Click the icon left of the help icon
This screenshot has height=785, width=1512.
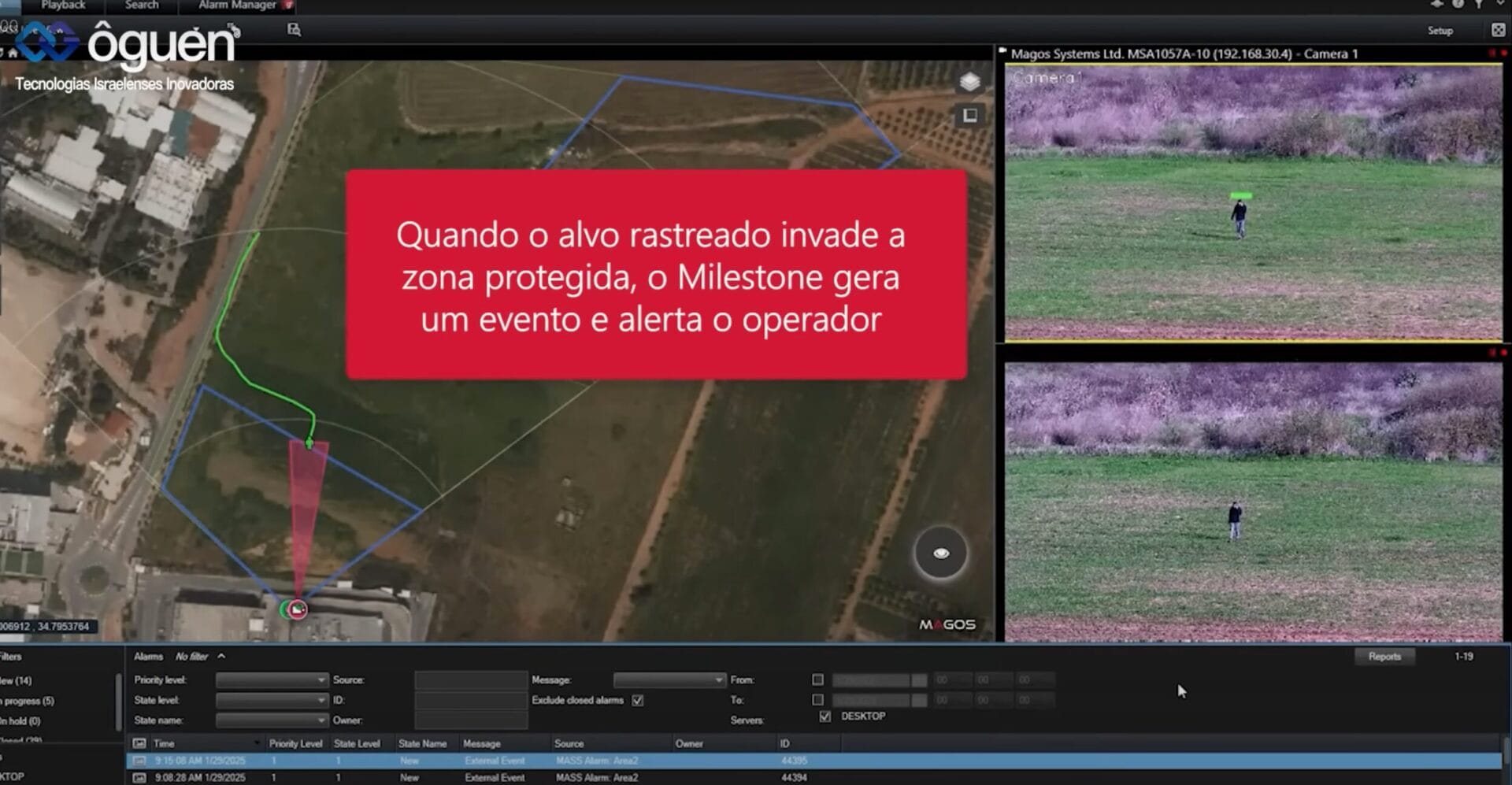coord(1437,5)
